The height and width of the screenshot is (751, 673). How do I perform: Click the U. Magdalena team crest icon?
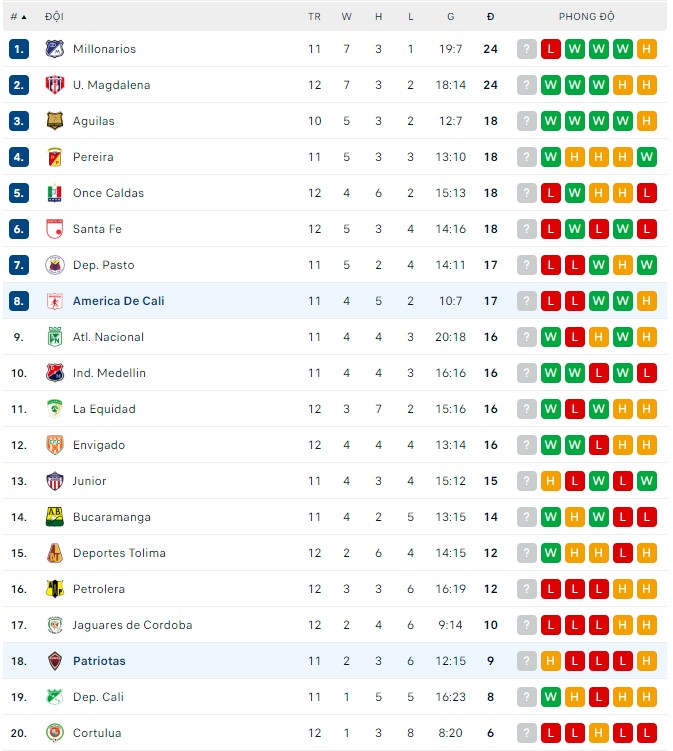(55, 85)
